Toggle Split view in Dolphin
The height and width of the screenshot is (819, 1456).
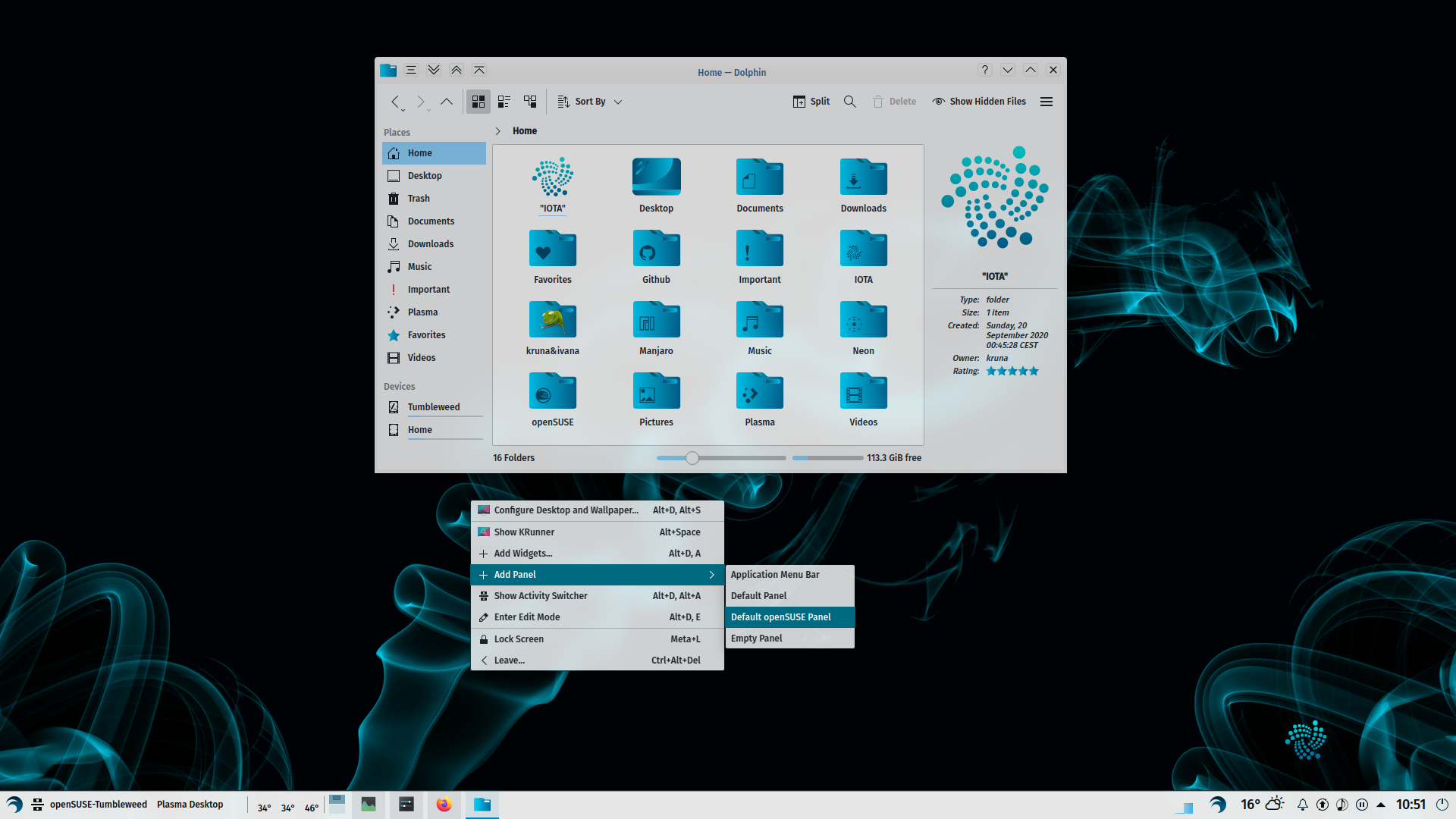(811, 102)
